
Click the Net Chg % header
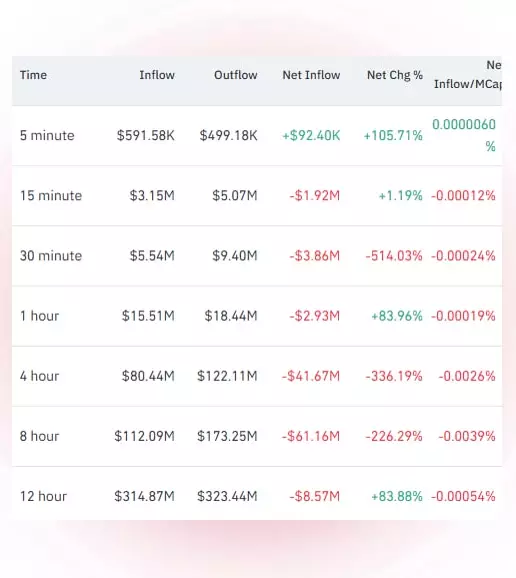[395, 75]
